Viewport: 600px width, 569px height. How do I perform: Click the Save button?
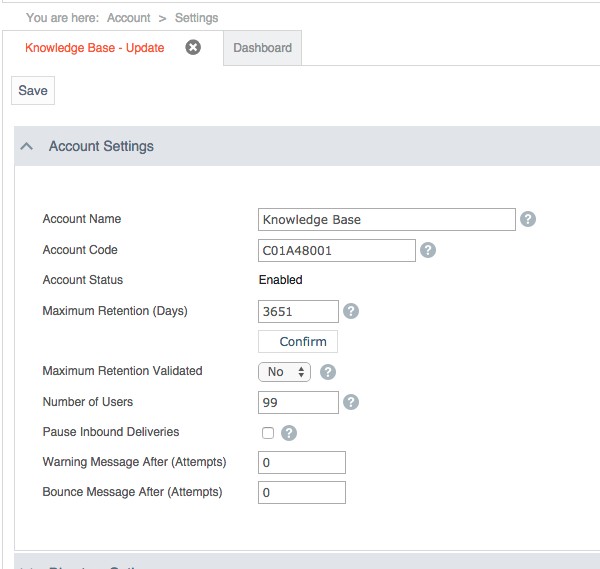pos(33,90)
